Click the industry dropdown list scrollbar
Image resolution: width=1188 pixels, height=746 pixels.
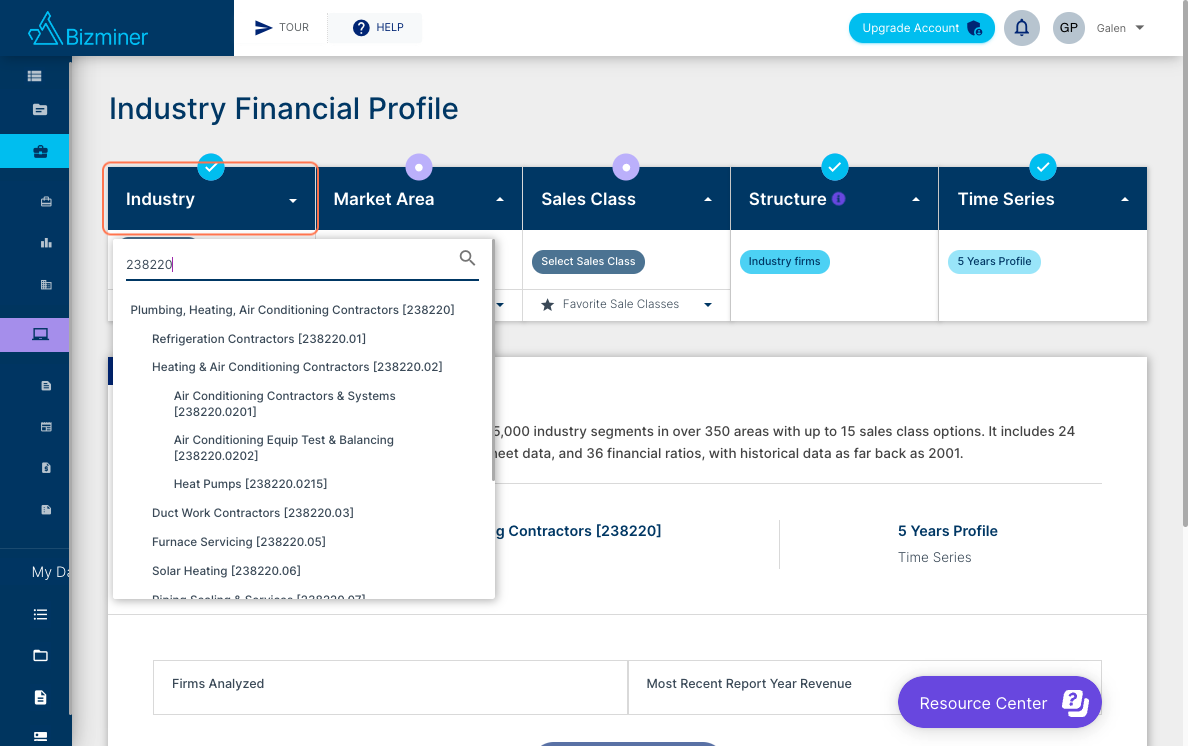point(492,360)
